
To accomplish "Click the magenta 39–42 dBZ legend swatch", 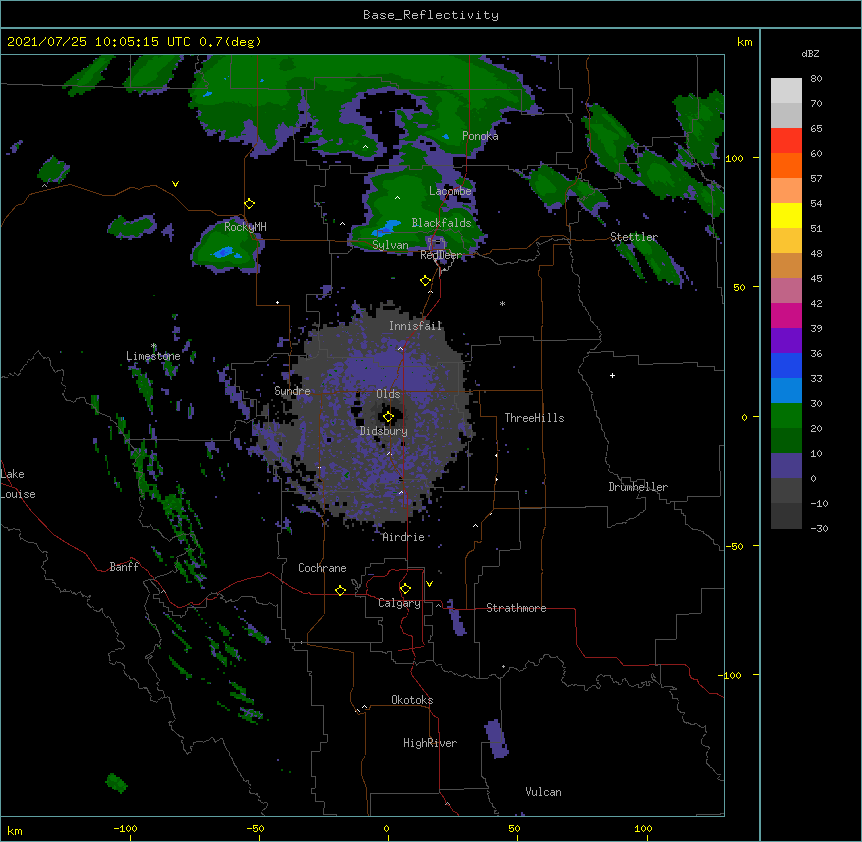I will pos(786,315).
